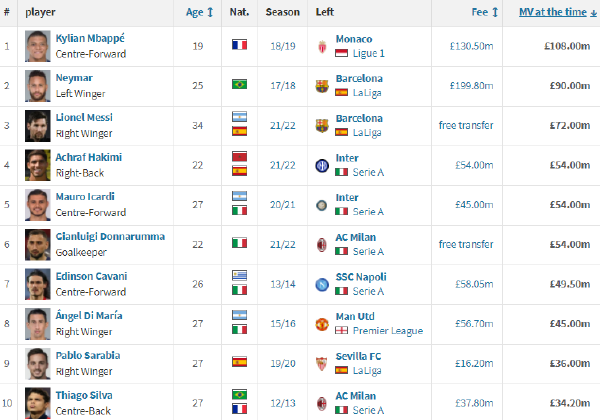Screen dimensions: 600x420
Task: Click Lionel Messi's portrait thumbnail
Action: pos(38,126)
